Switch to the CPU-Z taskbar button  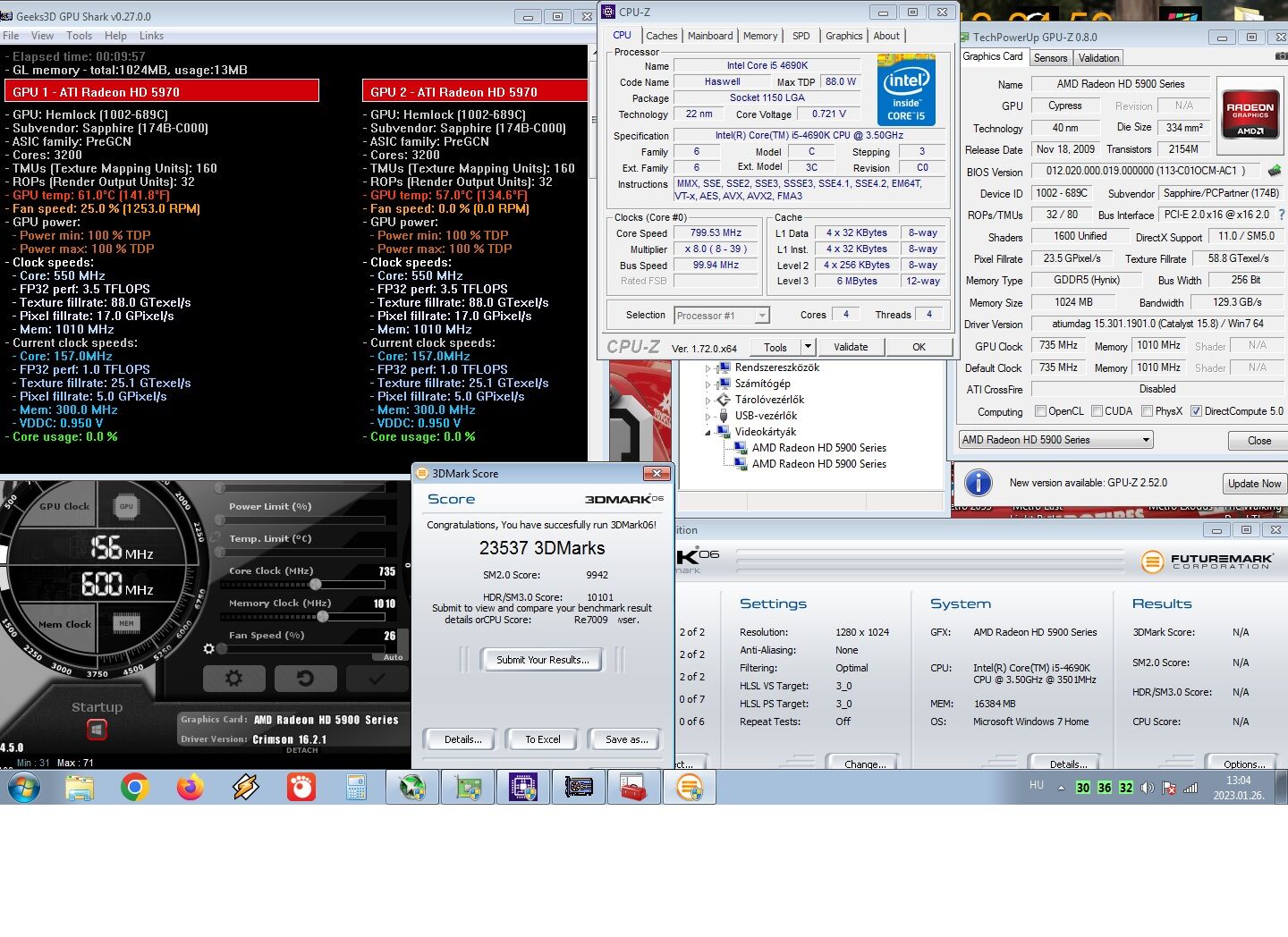[x=523, y=787]
